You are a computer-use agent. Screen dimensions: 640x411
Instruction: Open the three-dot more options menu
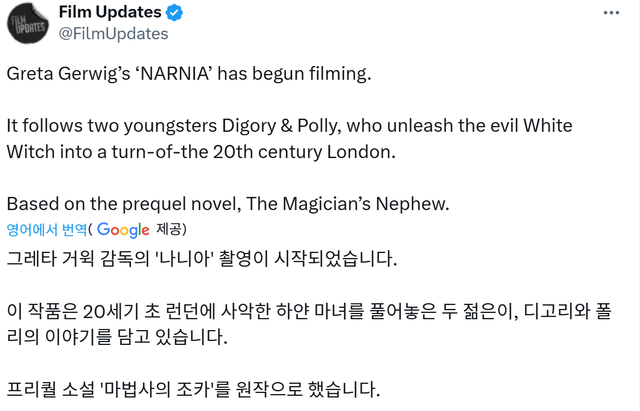[x=610, y=12]
